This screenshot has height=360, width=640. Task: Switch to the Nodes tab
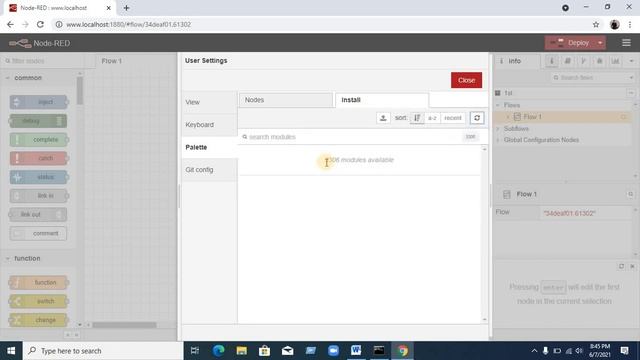tap(286, 100)
